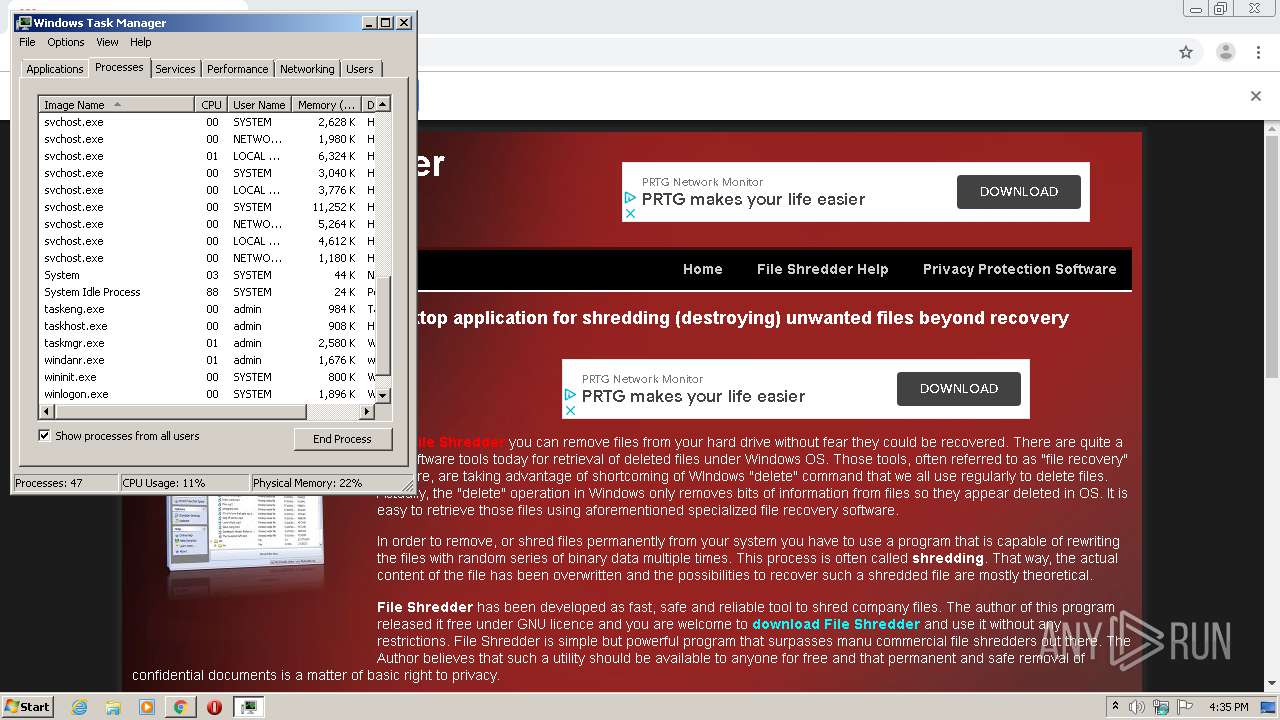Open Chrome three-dot menu

[1258, 52]
